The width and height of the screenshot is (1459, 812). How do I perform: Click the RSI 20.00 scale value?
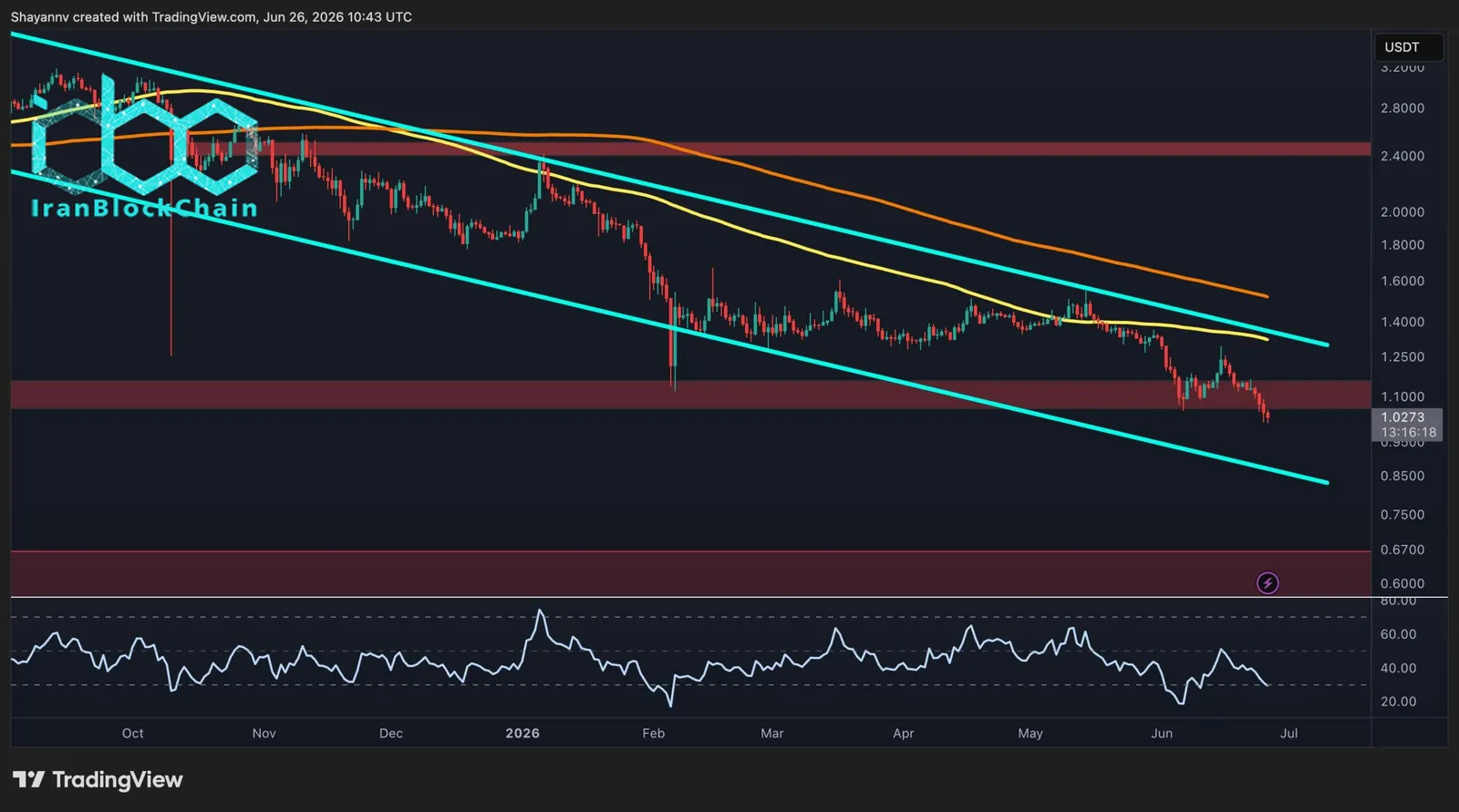(1398, 702)
